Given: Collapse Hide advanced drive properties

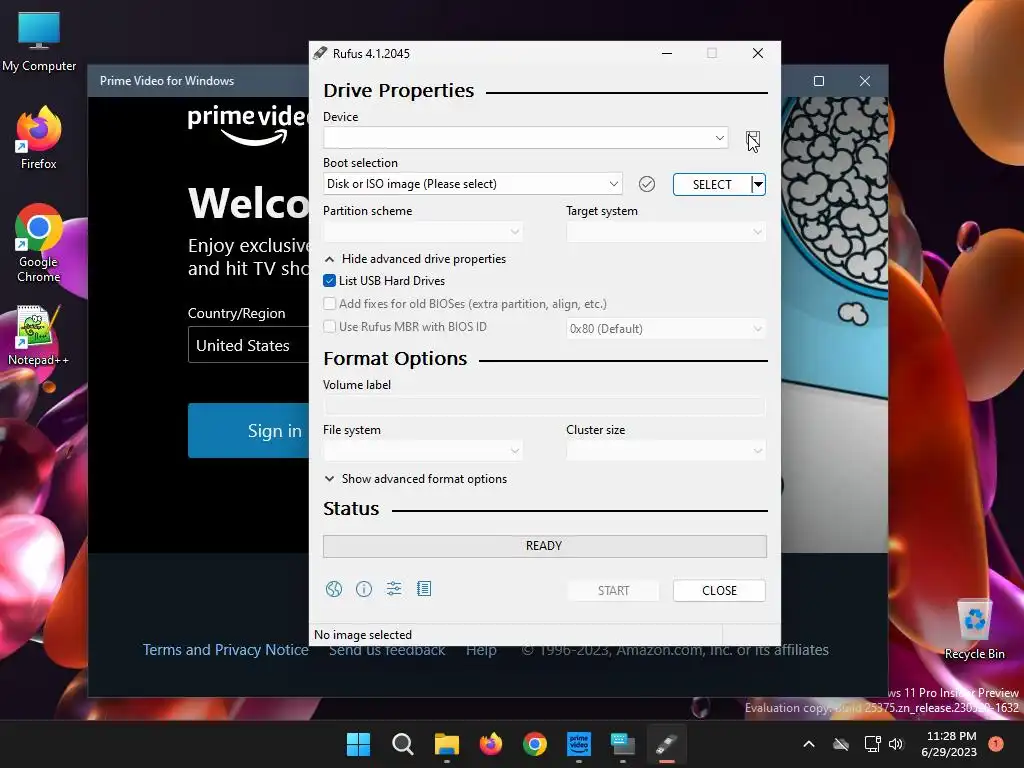Looking at the screenshot, I should point(415,259).
